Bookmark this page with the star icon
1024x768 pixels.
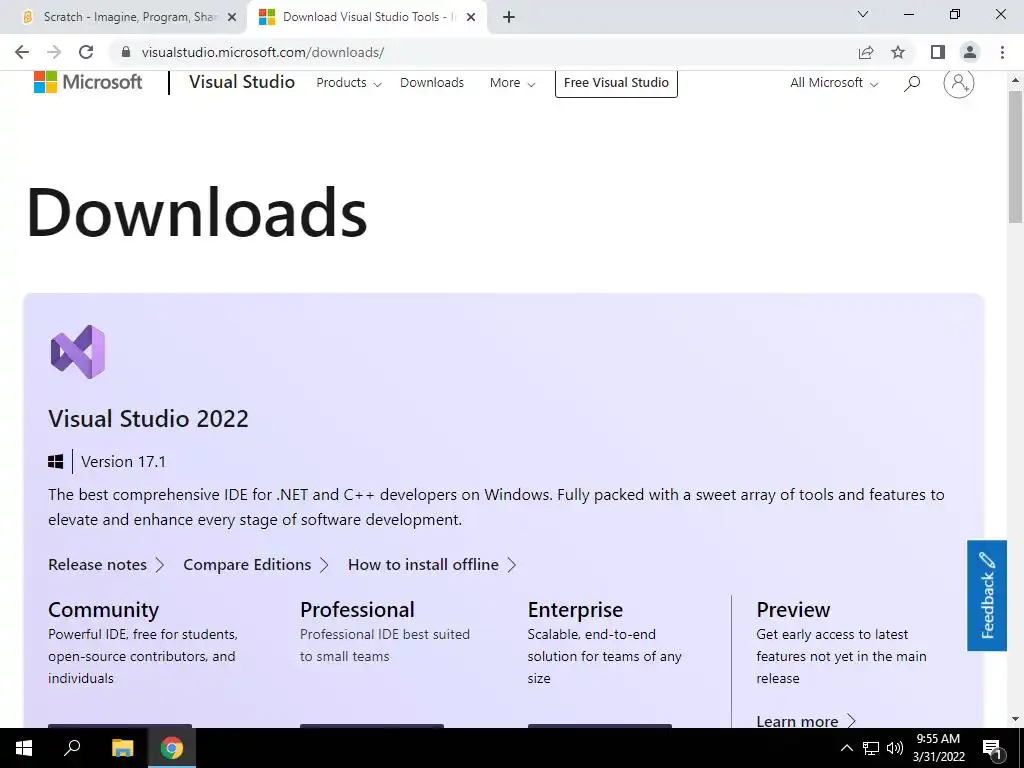pyautogui.click(x=898, y=52)
